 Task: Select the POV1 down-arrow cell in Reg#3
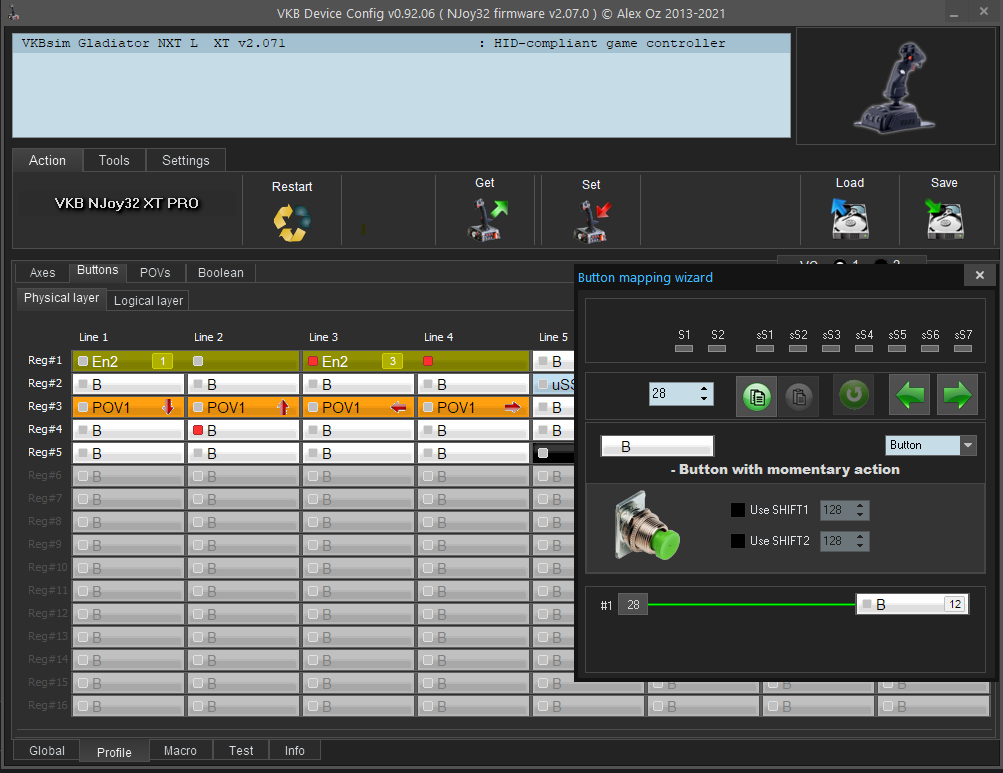(x=129, y=407)
